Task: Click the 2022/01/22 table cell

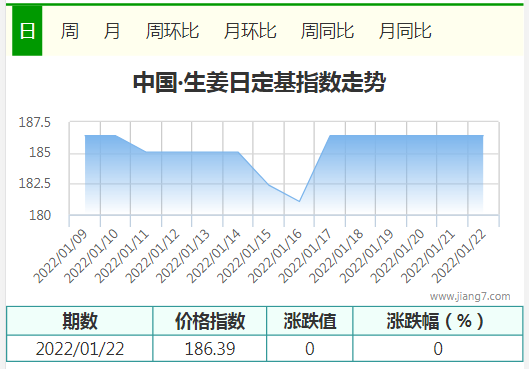Action: (80, 348)
